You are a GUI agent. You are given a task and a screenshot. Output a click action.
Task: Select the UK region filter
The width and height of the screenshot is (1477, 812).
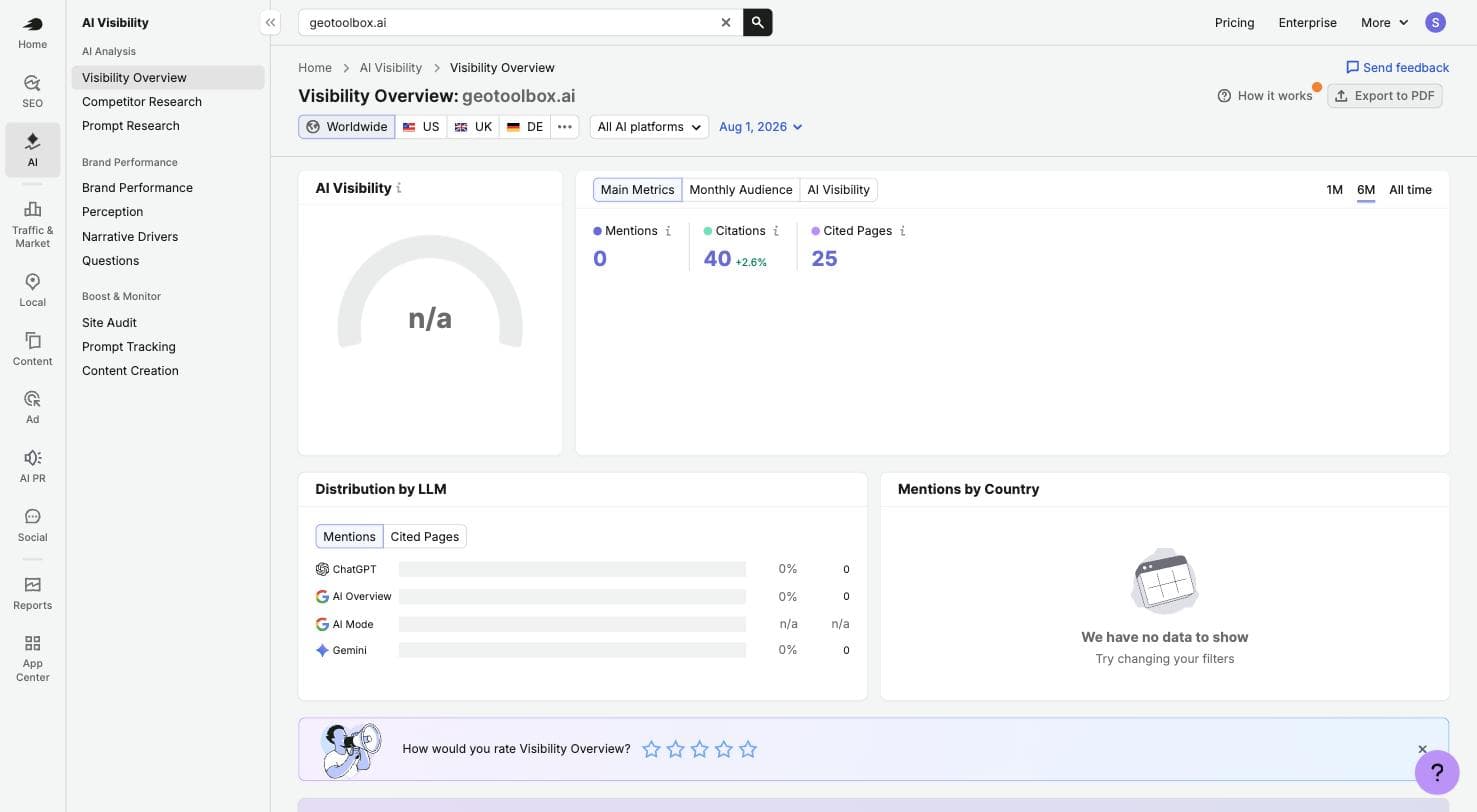click(x=473, y=127)
